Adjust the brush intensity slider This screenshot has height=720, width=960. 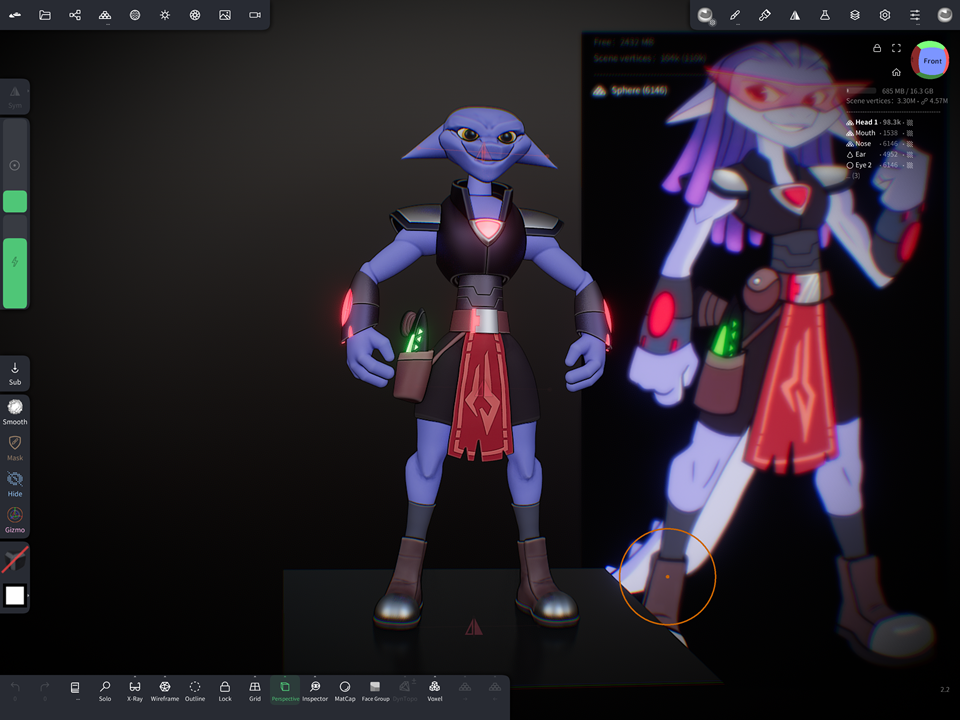(15, 262)
